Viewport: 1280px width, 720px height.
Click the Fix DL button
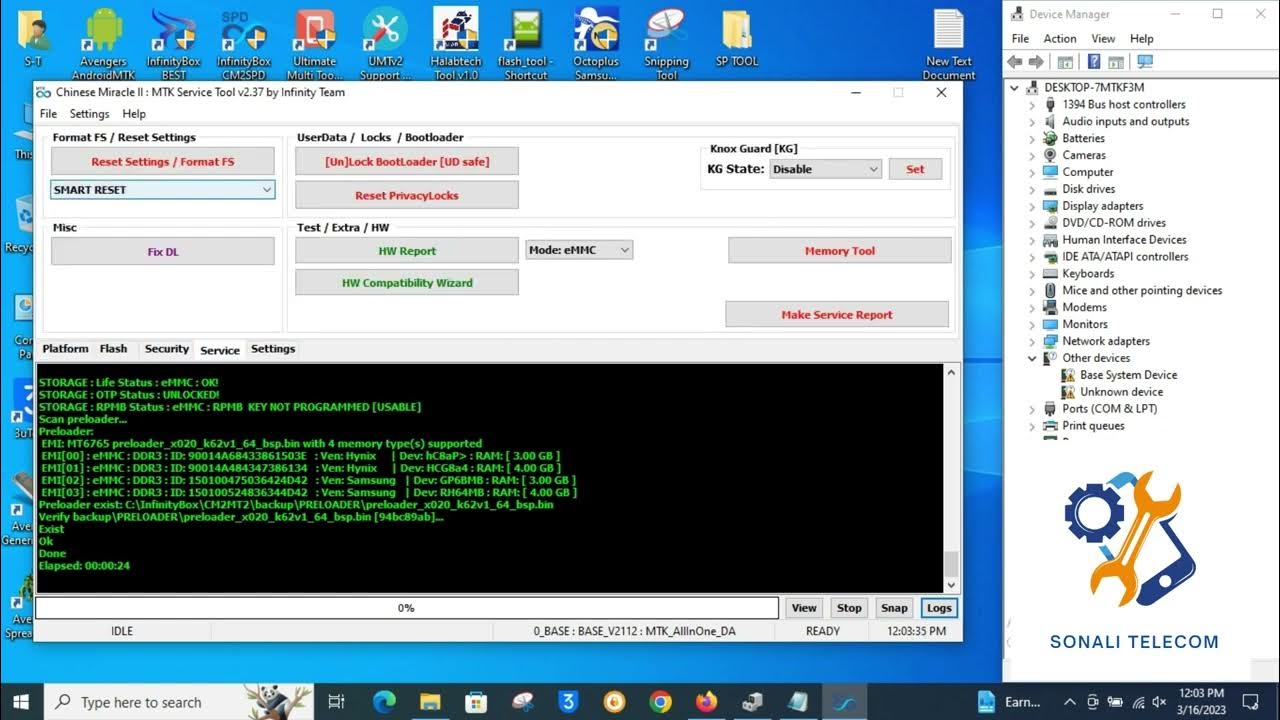coord(162,251)
